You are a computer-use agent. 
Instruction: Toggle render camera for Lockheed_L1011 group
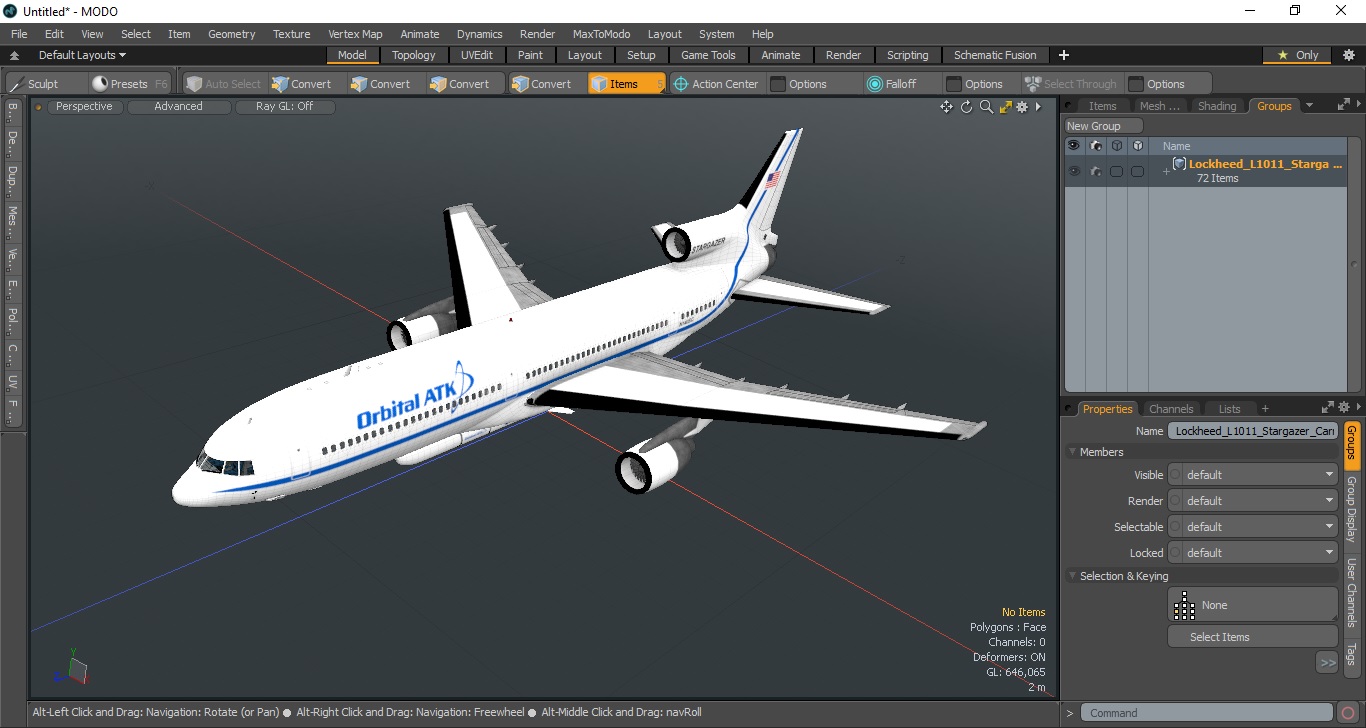pos(1096,171)
